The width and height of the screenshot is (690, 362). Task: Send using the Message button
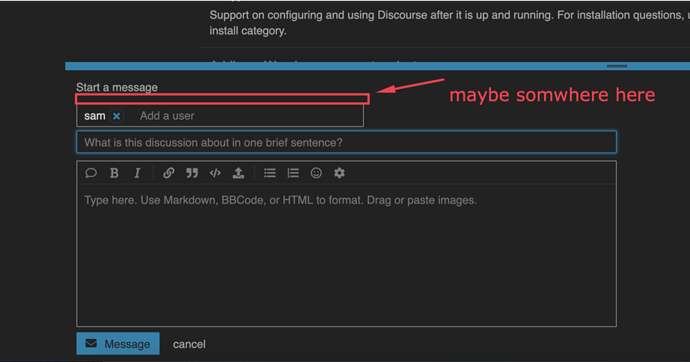pyautogui.click(x=118, y=344)
